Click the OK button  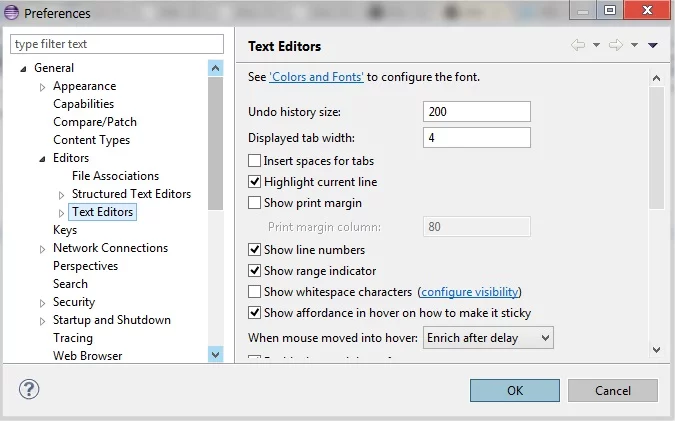click(514, 390)
